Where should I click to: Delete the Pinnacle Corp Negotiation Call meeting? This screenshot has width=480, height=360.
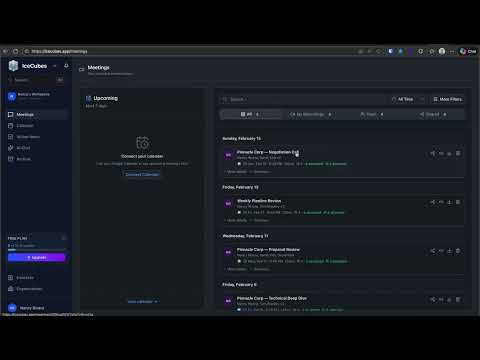[x=458, y=153]
